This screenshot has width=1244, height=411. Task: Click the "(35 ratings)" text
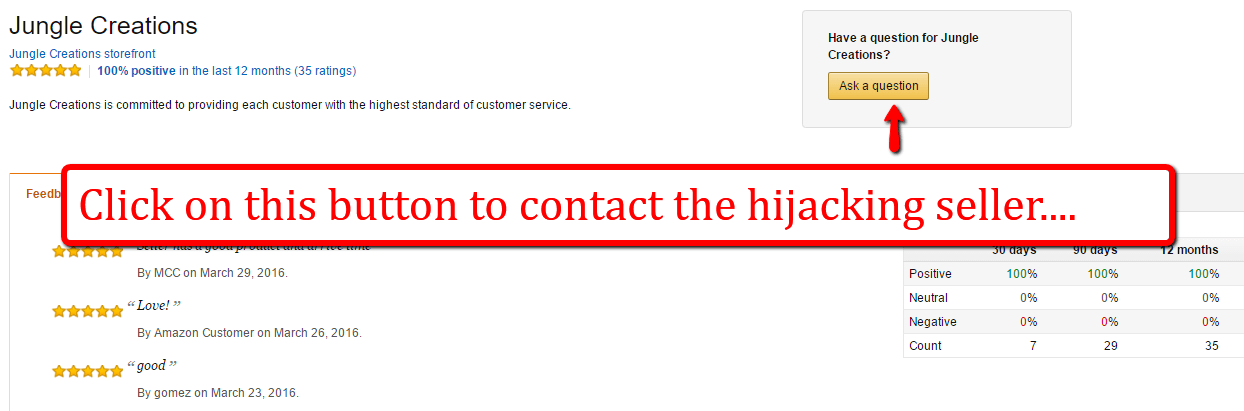325,71
